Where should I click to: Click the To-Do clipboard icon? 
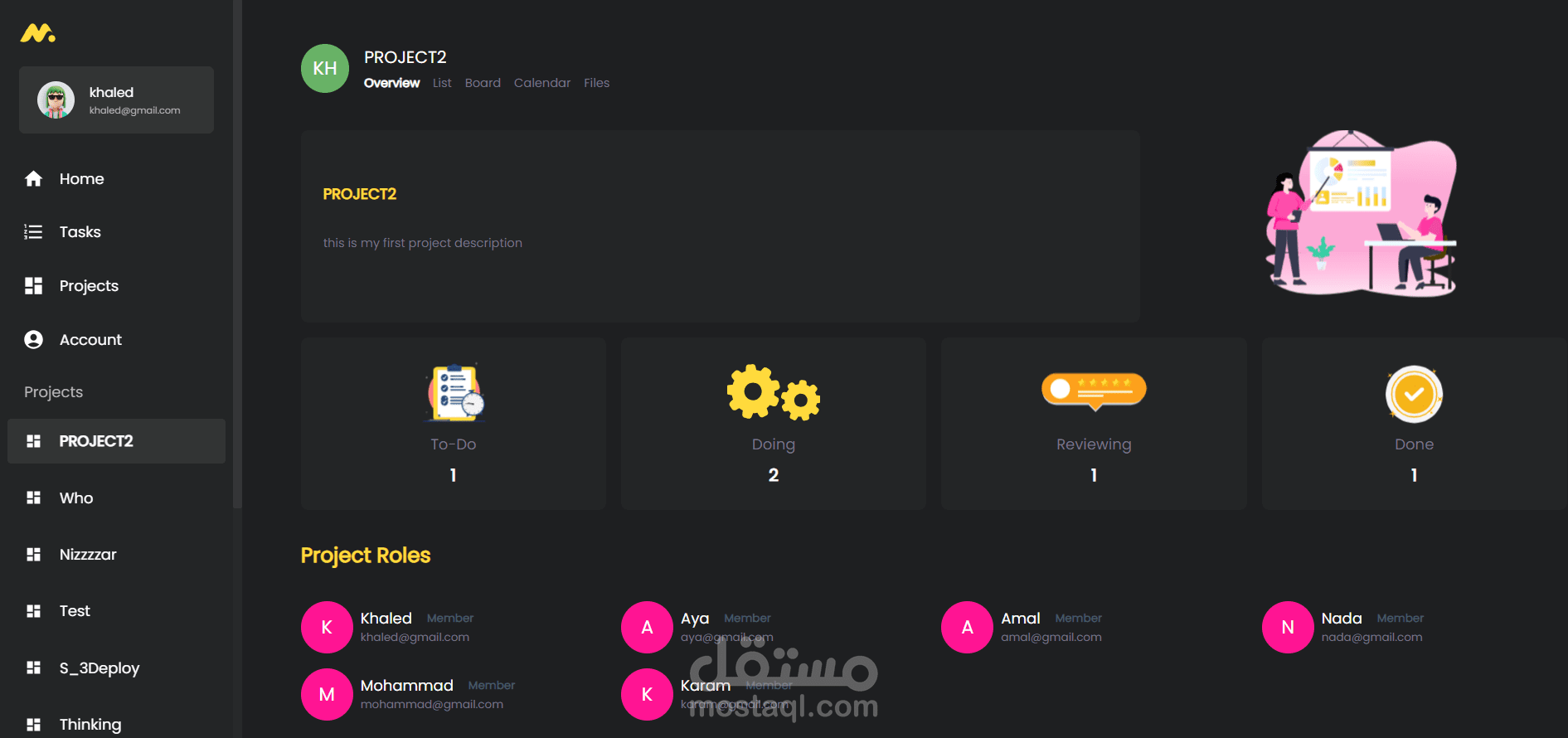(455, 392)
